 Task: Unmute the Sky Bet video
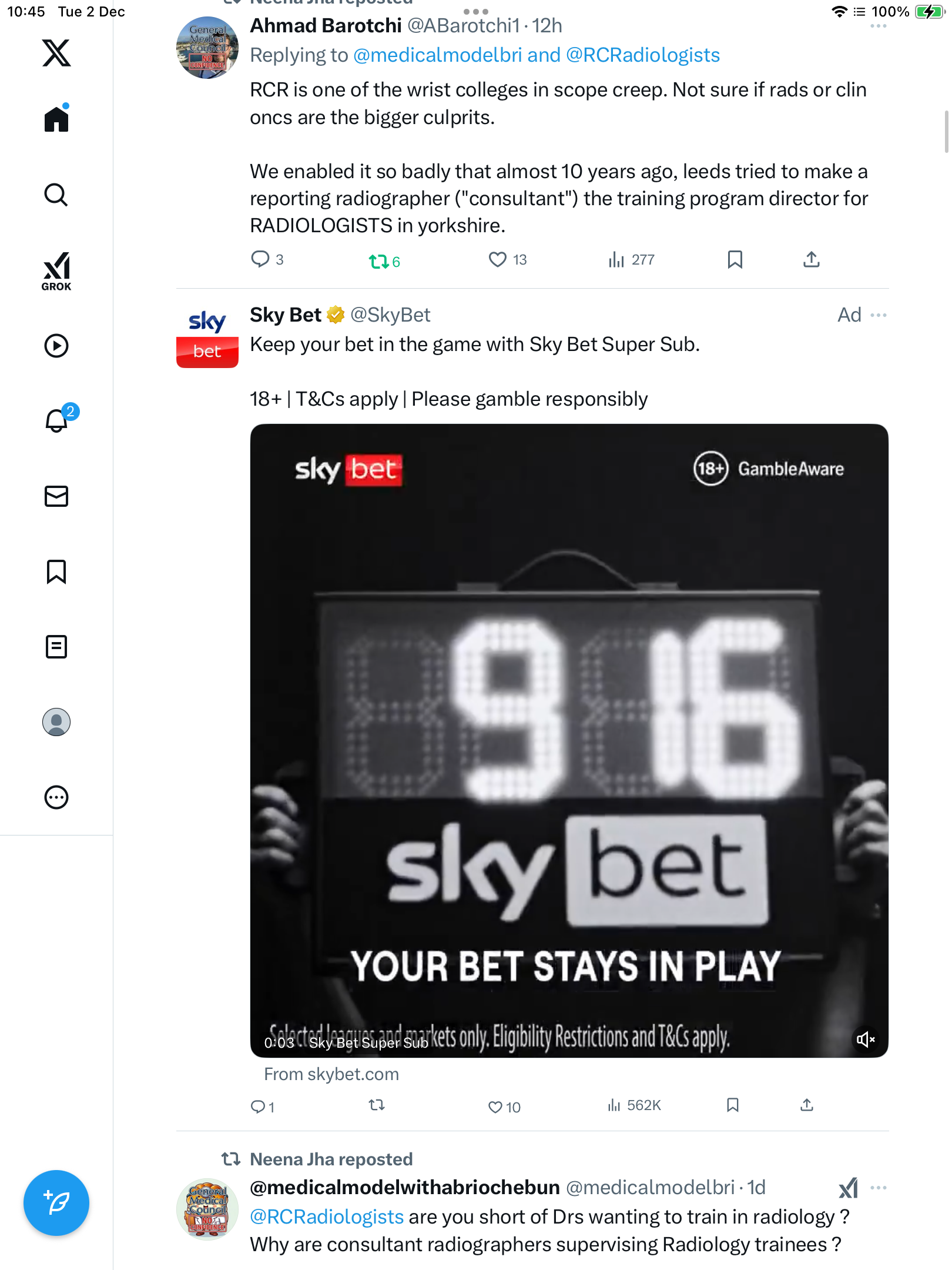(x=865, y=1040)
